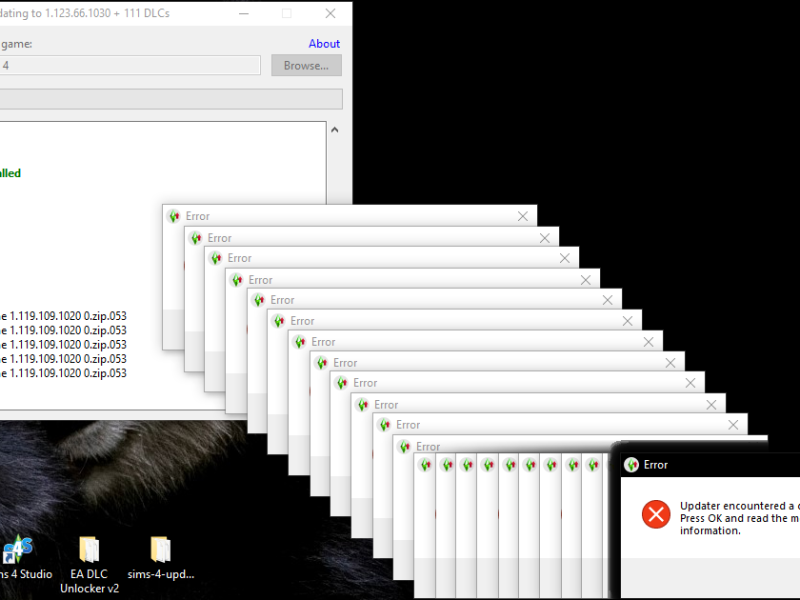800x600 pixels.
Task: Close the rearmost Error dialog
Action: [522, 216]
